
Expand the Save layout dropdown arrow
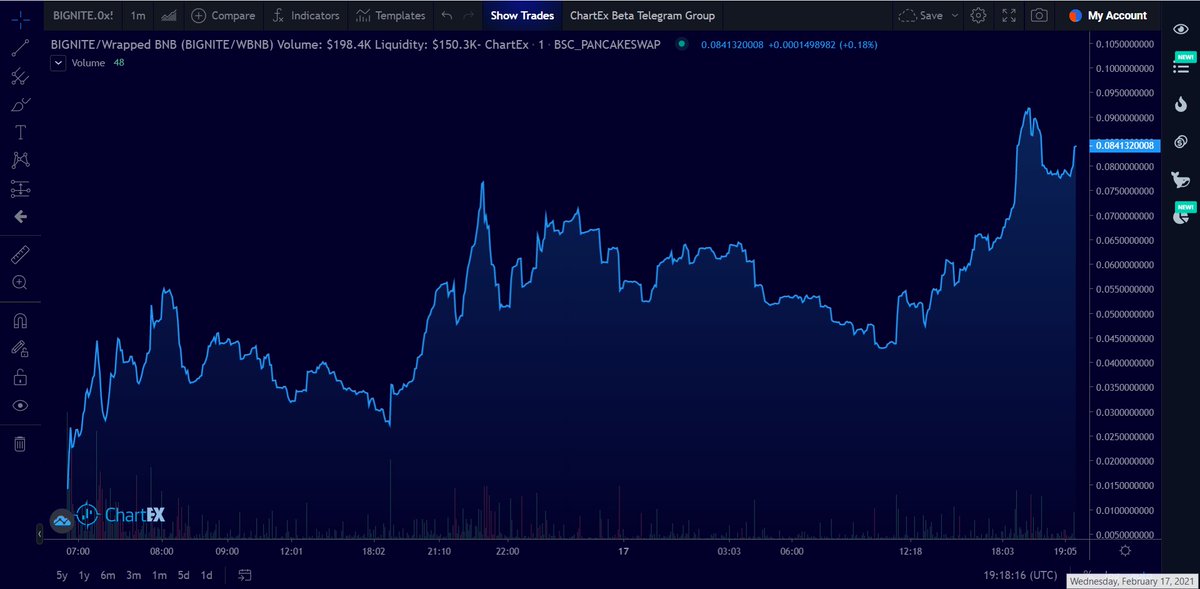[x=955, y=16]
